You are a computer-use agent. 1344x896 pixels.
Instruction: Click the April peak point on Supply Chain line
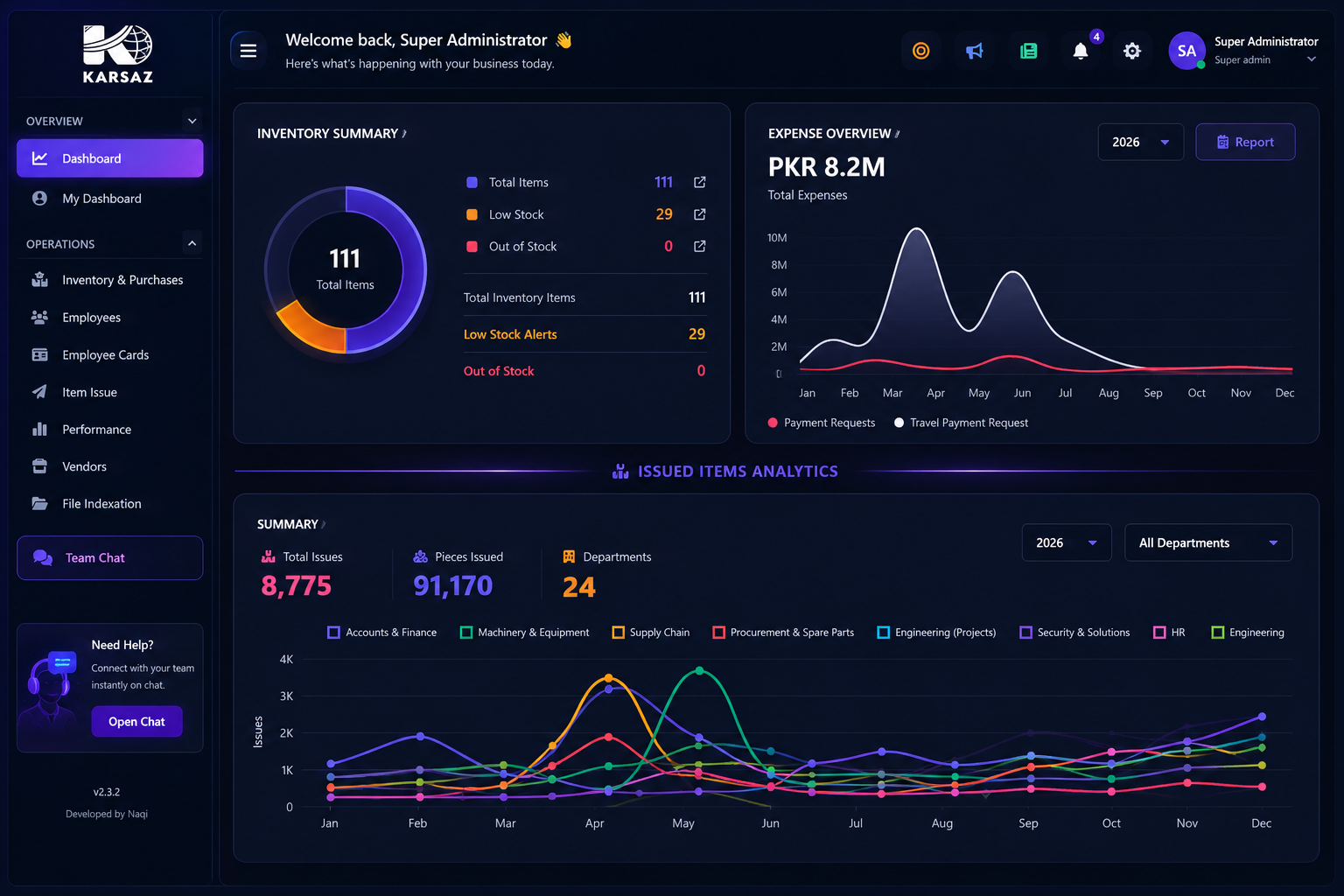coord(609,678)
